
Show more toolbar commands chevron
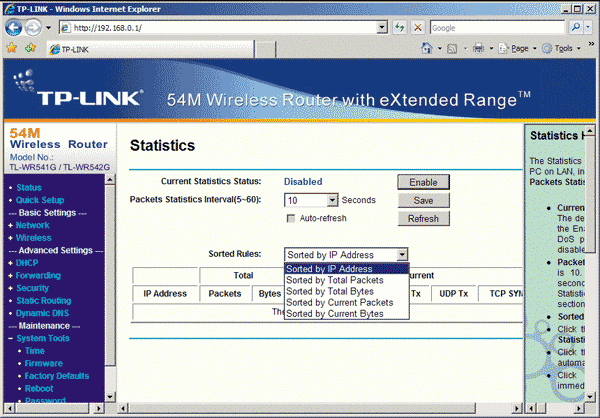point(592,44)
